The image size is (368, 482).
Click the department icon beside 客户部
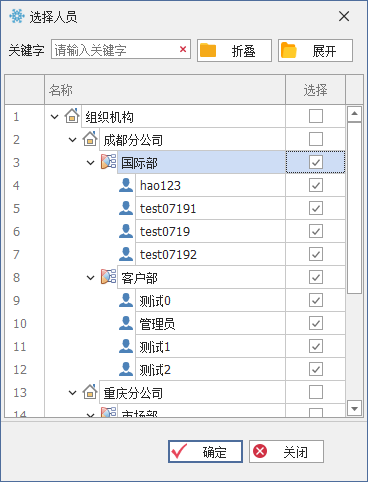pos(109,277)
